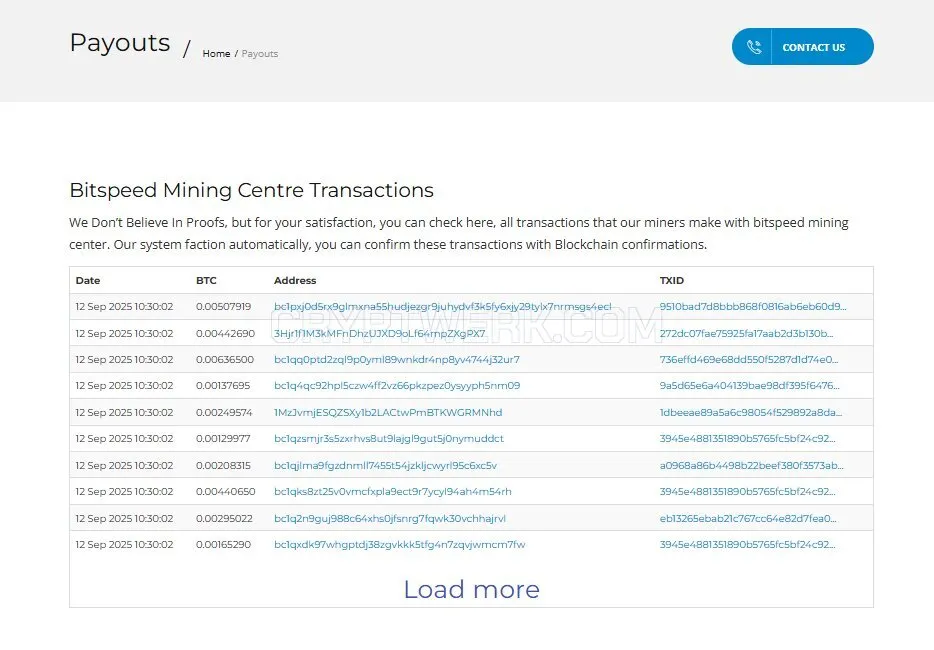Open TXID 272dc07fae75925fa17aab2d3b130b...

[x=746, y=333]
